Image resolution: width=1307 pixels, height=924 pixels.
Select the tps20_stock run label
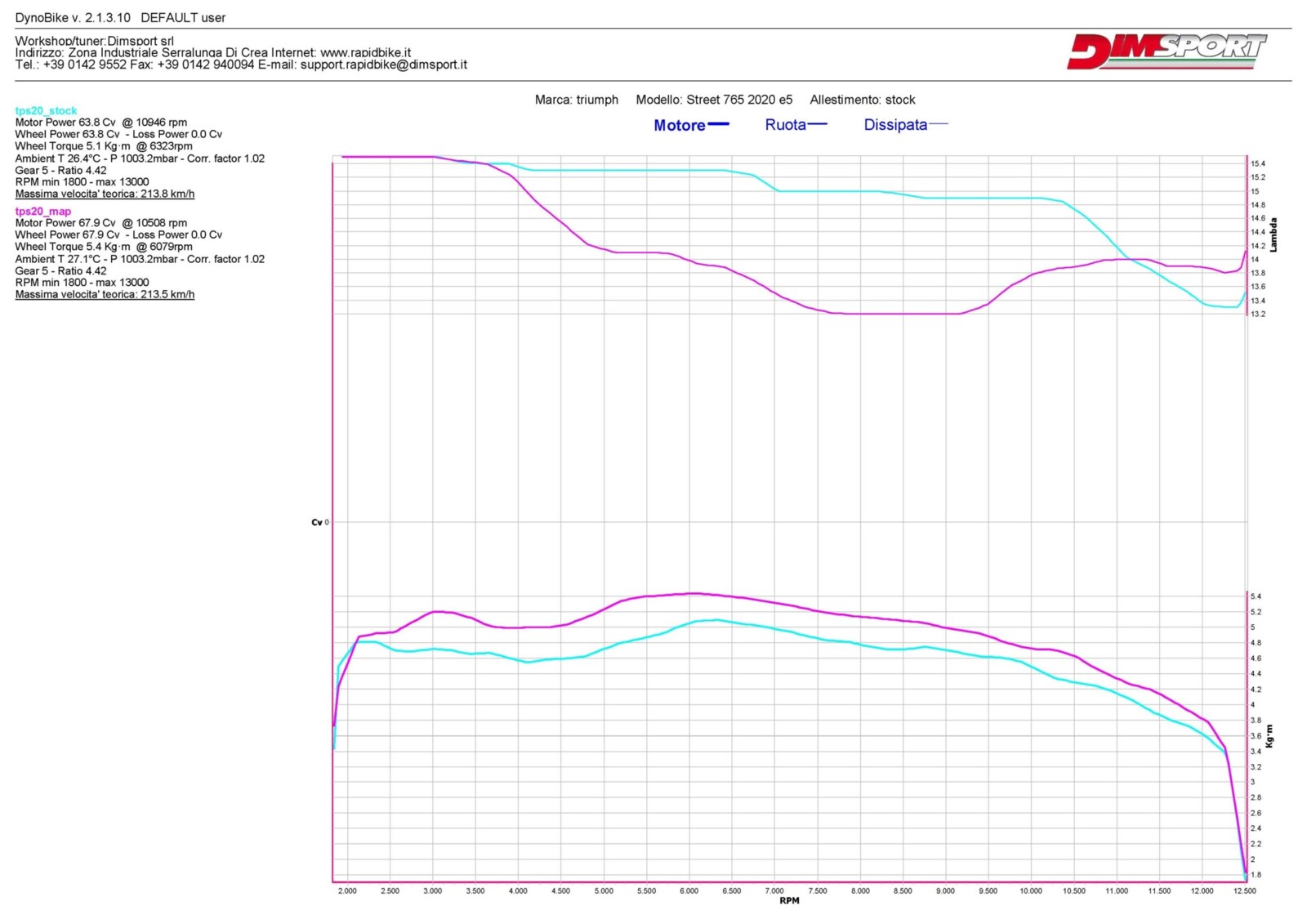coord(46,111)
